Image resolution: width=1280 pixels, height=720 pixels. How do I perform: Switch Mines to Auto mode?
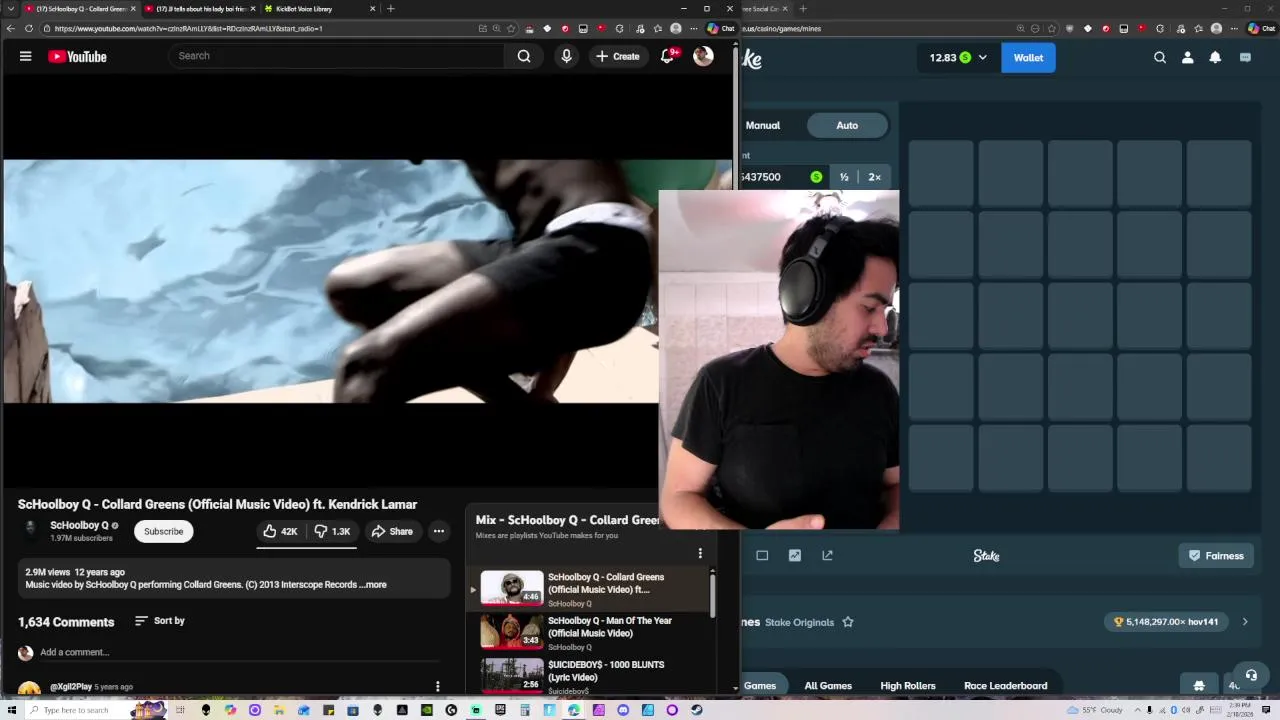click(847, 125)
